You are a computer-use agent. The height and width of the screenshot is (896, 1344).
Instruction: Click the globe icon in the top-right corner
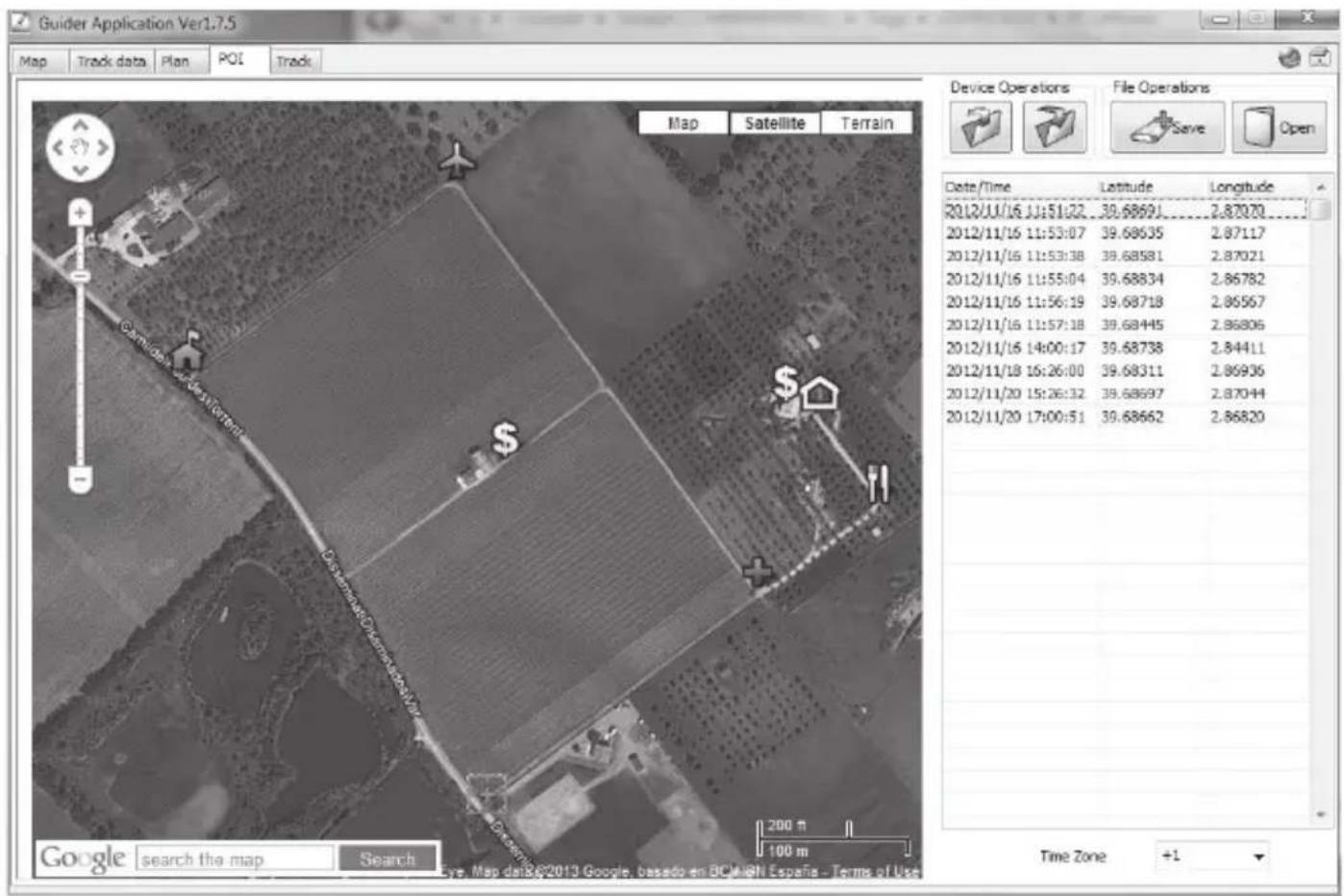pyautogui.click(x=1290, y=59)
